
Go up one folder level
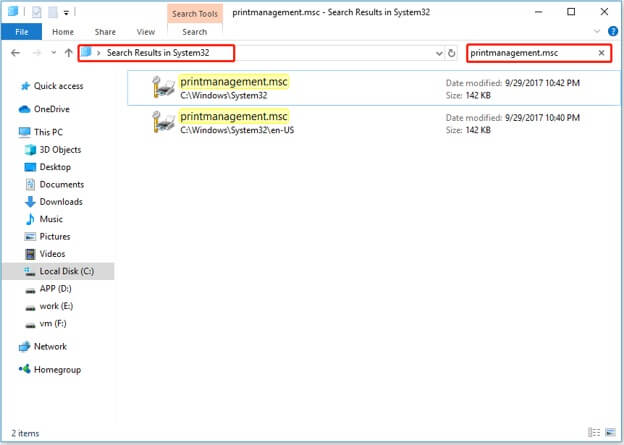click(x=68, y=53)
